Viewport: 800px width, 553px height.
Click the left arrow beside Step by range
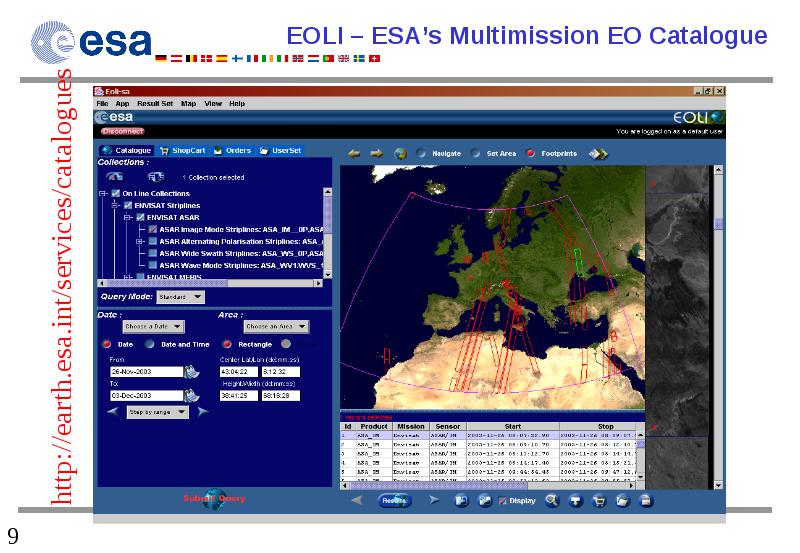[113, 411]
